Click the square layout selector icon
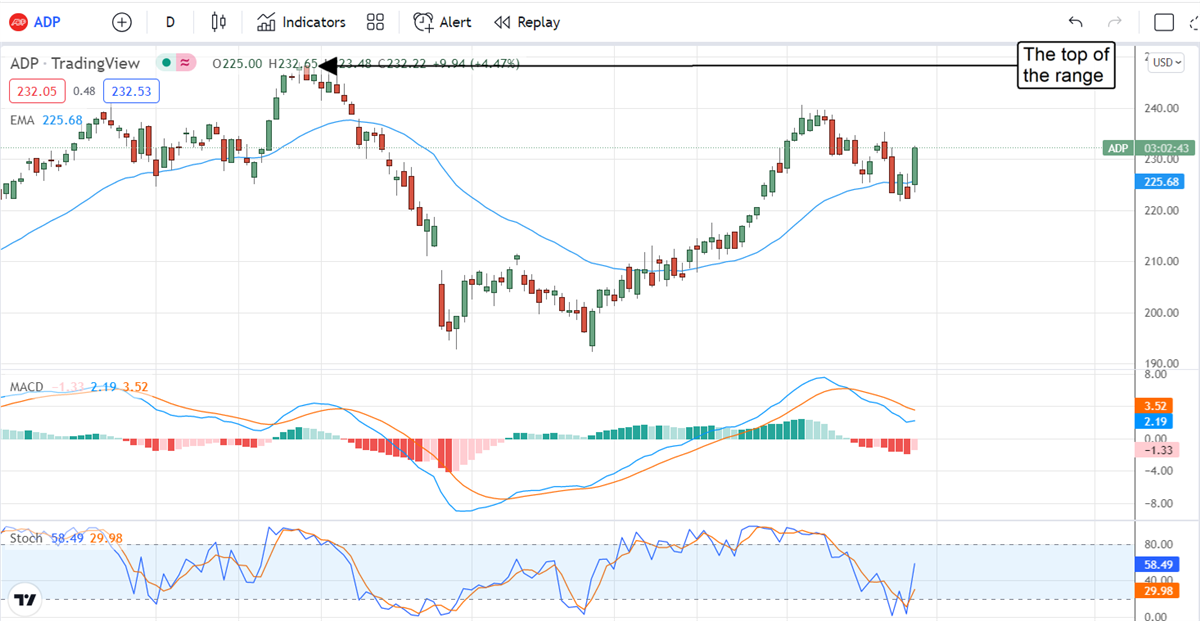 (1164, 22)
